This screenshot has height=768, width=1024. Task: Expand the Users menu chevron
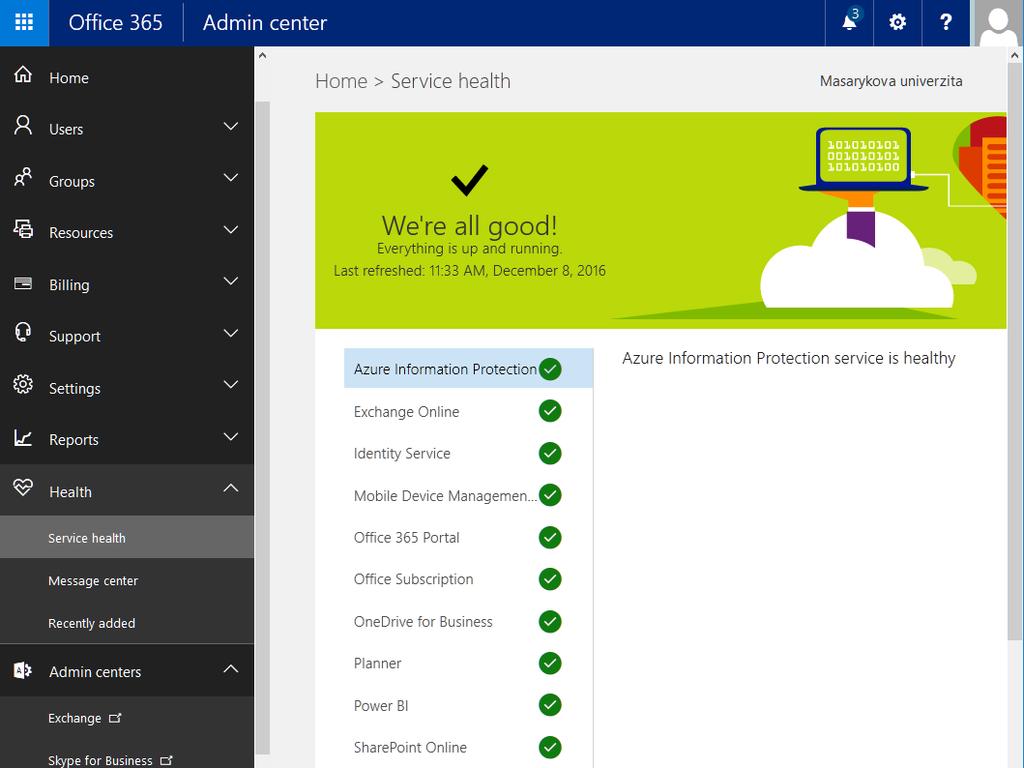coord(231,126)
